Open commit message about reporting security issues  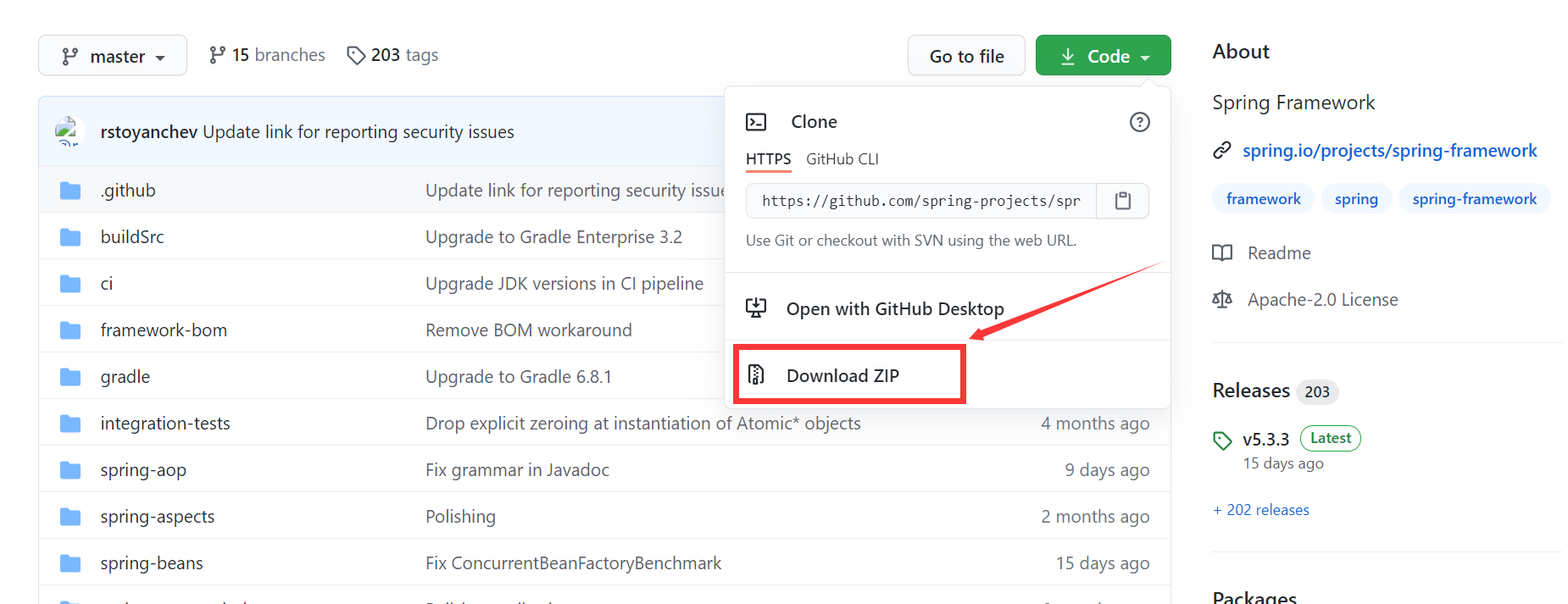pyautogui.click(x=359, y=132)
